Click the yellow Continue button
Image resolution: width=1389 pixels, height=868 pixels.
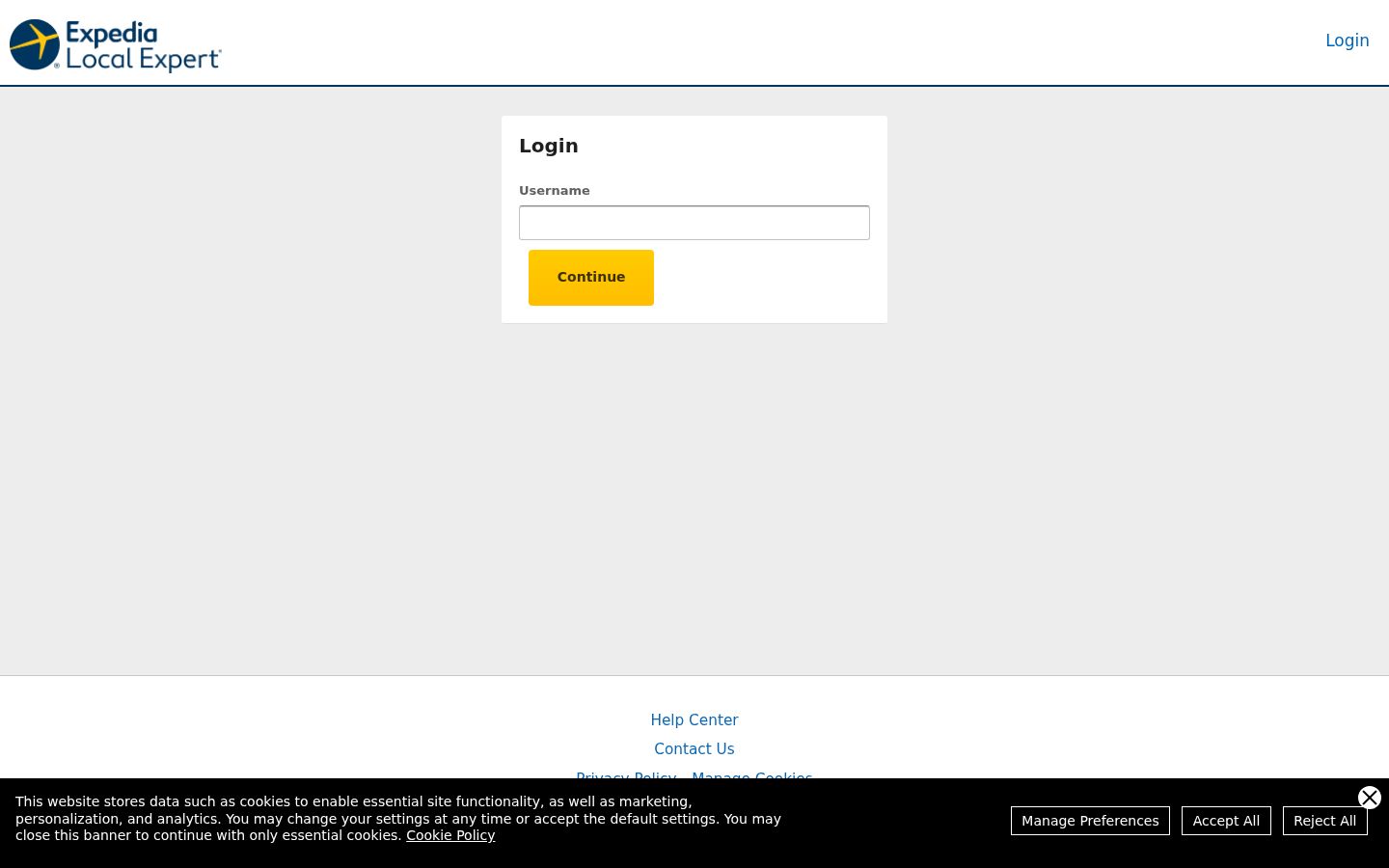click(591, 278)
